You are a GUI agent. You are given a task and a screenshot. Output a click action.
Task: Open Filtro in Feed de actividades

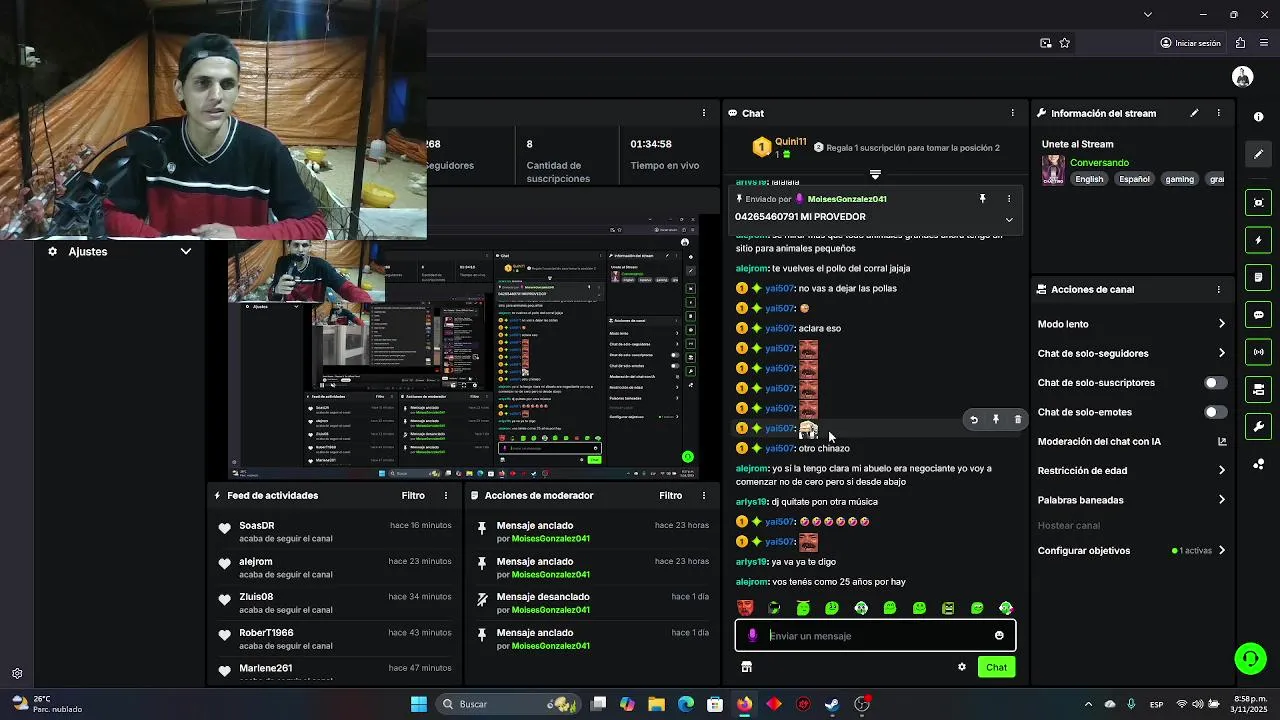pos(413,495)
